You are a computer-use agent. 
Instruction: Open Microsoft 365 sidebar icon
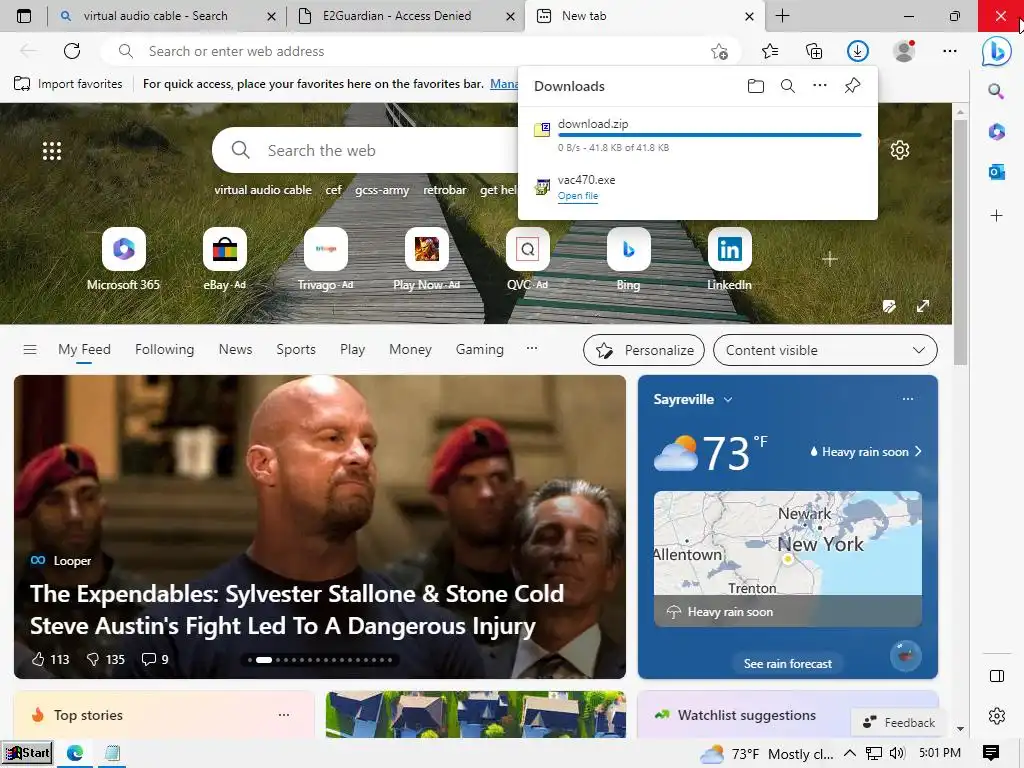pos(997,131)
